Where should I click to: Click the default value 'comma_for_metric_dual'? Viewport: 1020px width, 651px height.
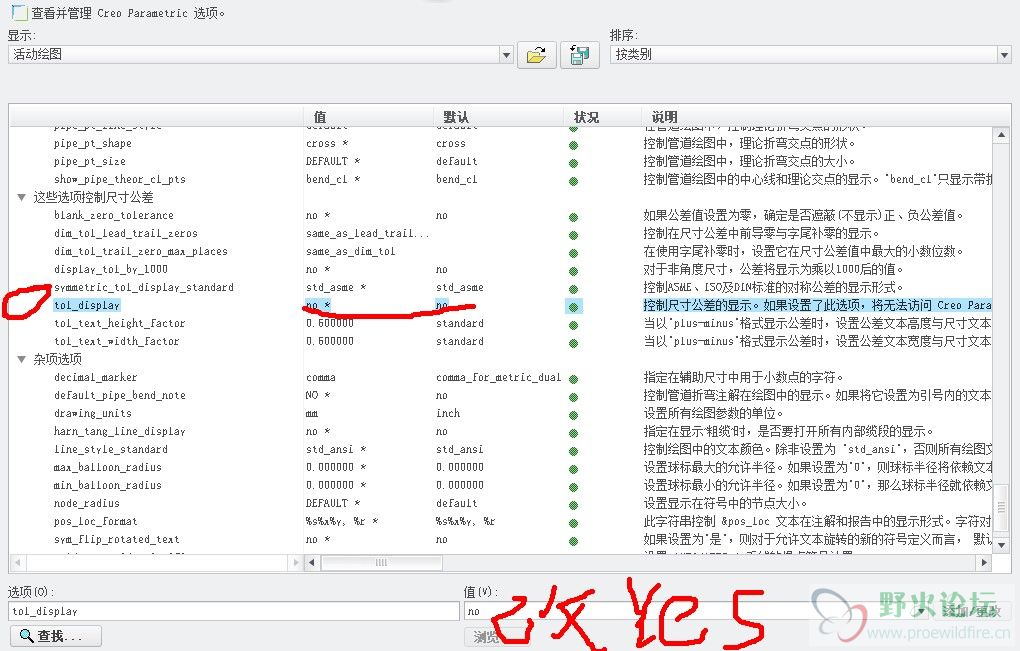coord(498,377)
